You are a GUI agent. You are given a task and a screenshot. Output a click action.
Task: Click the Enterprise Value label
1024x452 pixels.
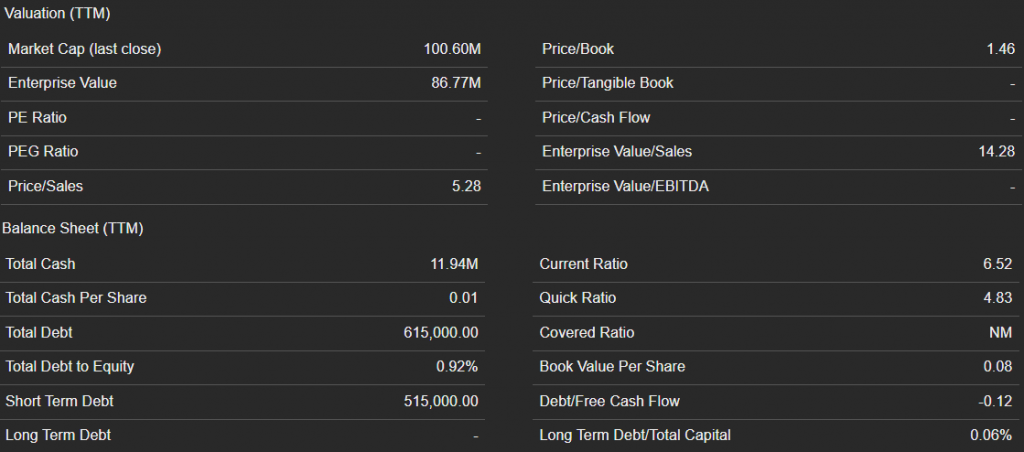(62, 83)
